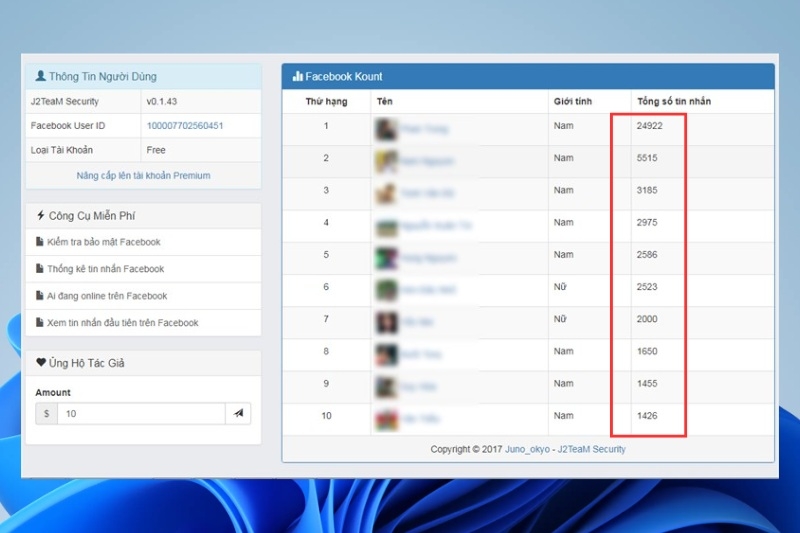This screenshot has width=800, height=533.
Task: Click the file icon next to Thống kê tin nhắn Facebook
Action: [39, 268]
